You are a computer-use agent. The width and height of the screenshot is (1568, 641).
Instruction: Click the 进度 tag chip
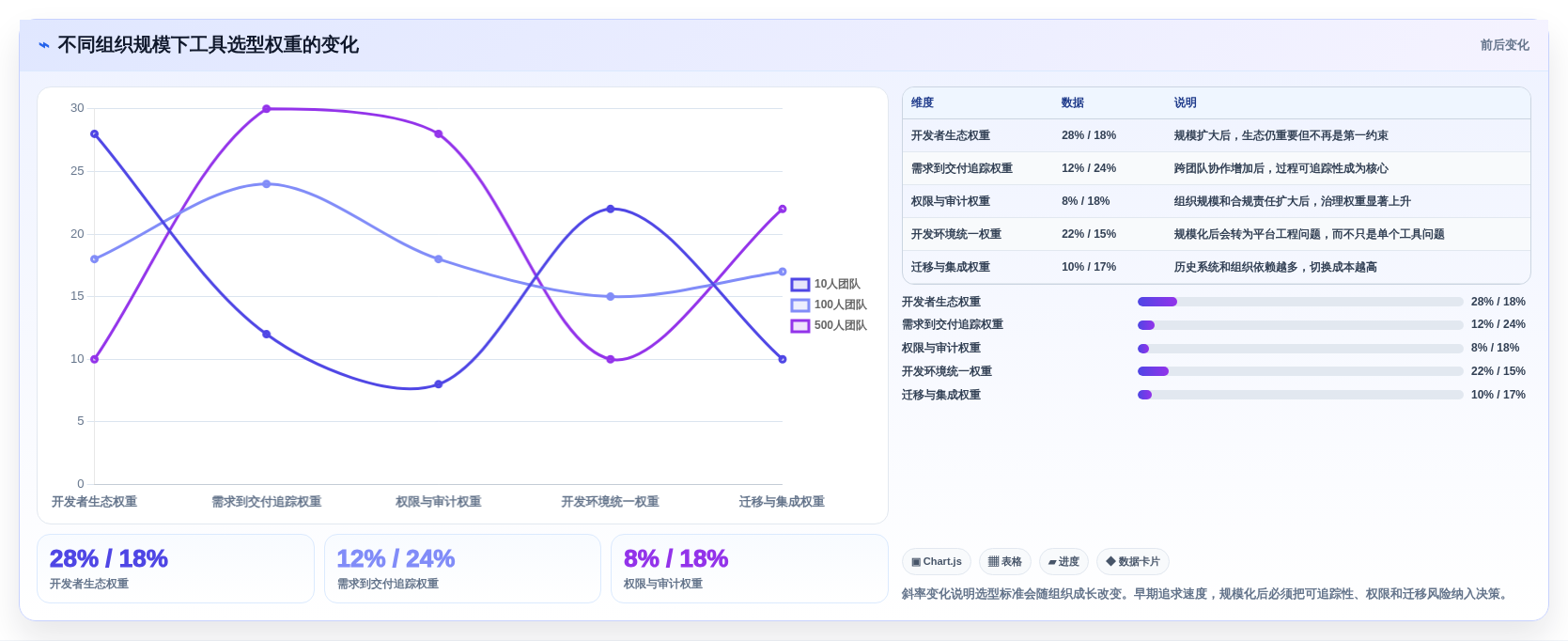click(1063, 562)
